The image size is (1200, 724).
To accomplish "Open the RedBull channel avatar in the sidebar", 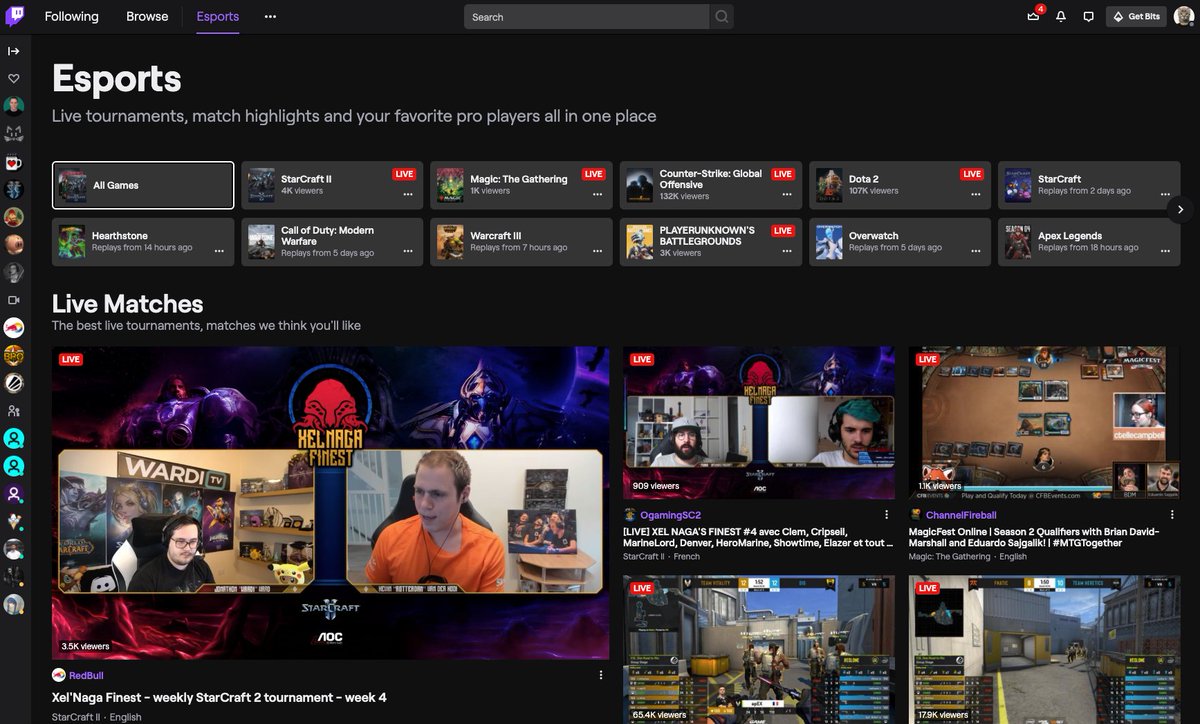I will (14, 327).
